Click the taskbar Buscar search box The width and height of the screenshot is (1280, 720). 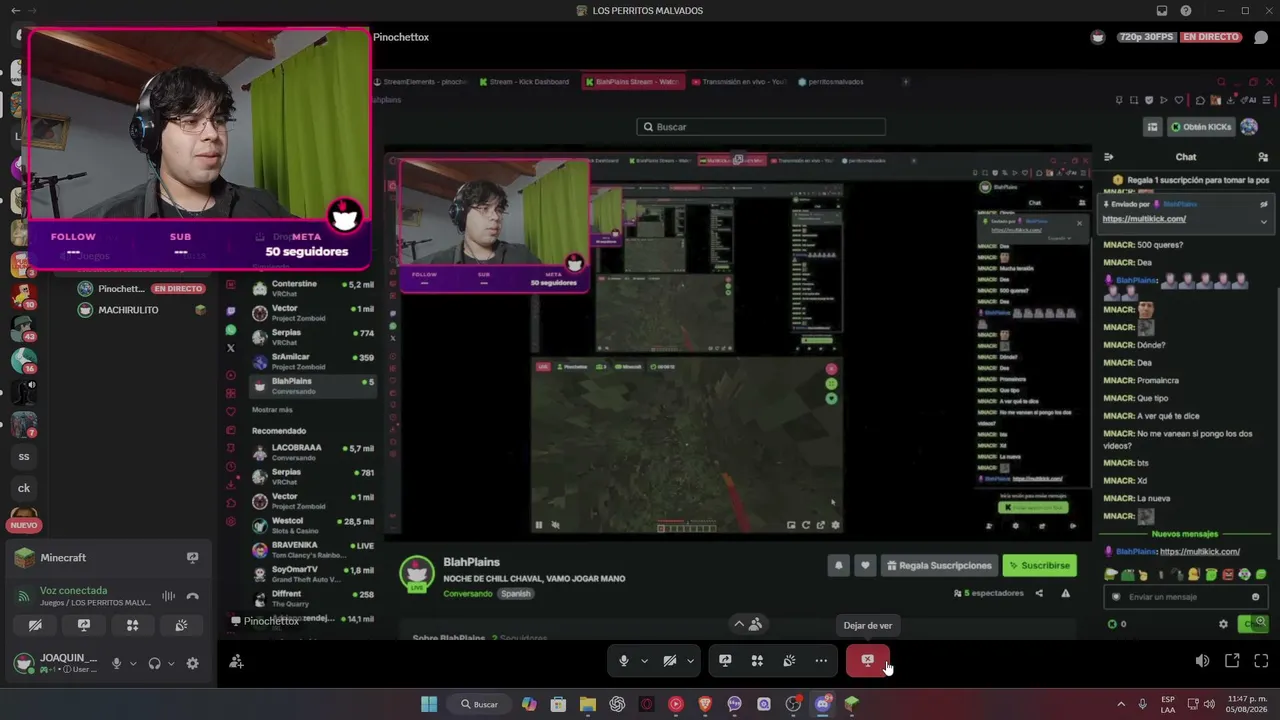coord(480,704)
